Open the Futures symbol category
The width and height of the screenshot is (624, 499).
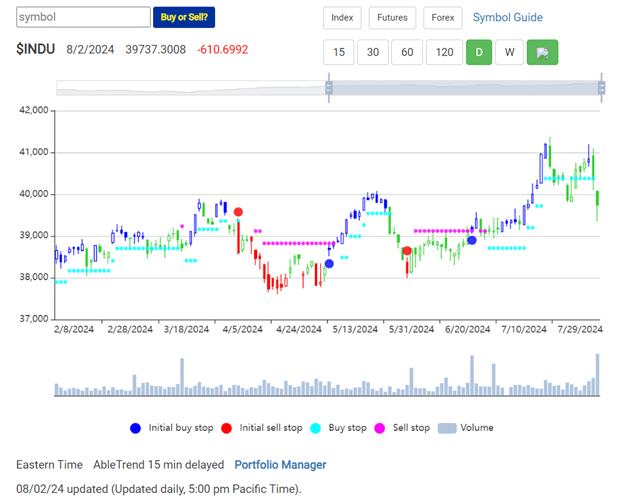coord(392,18)
